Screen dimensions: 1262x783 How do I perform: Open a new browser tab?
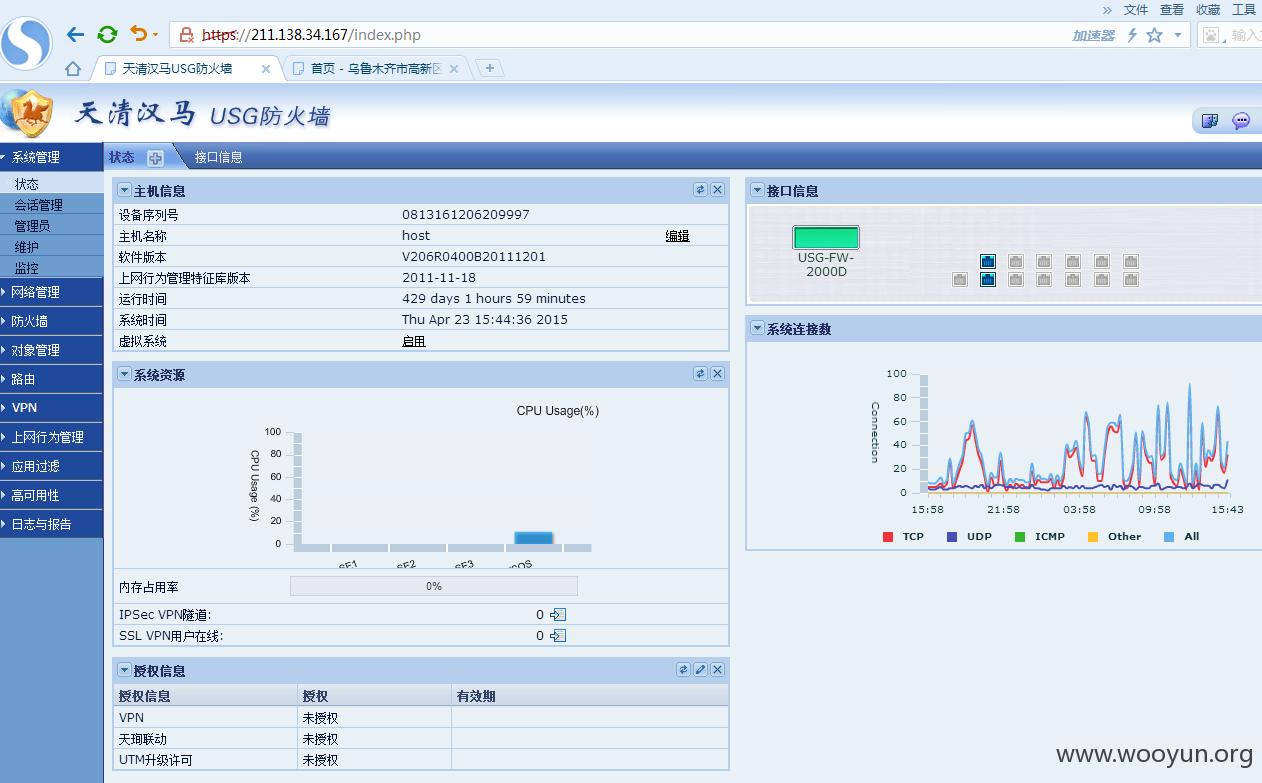[x=490, y=68]
